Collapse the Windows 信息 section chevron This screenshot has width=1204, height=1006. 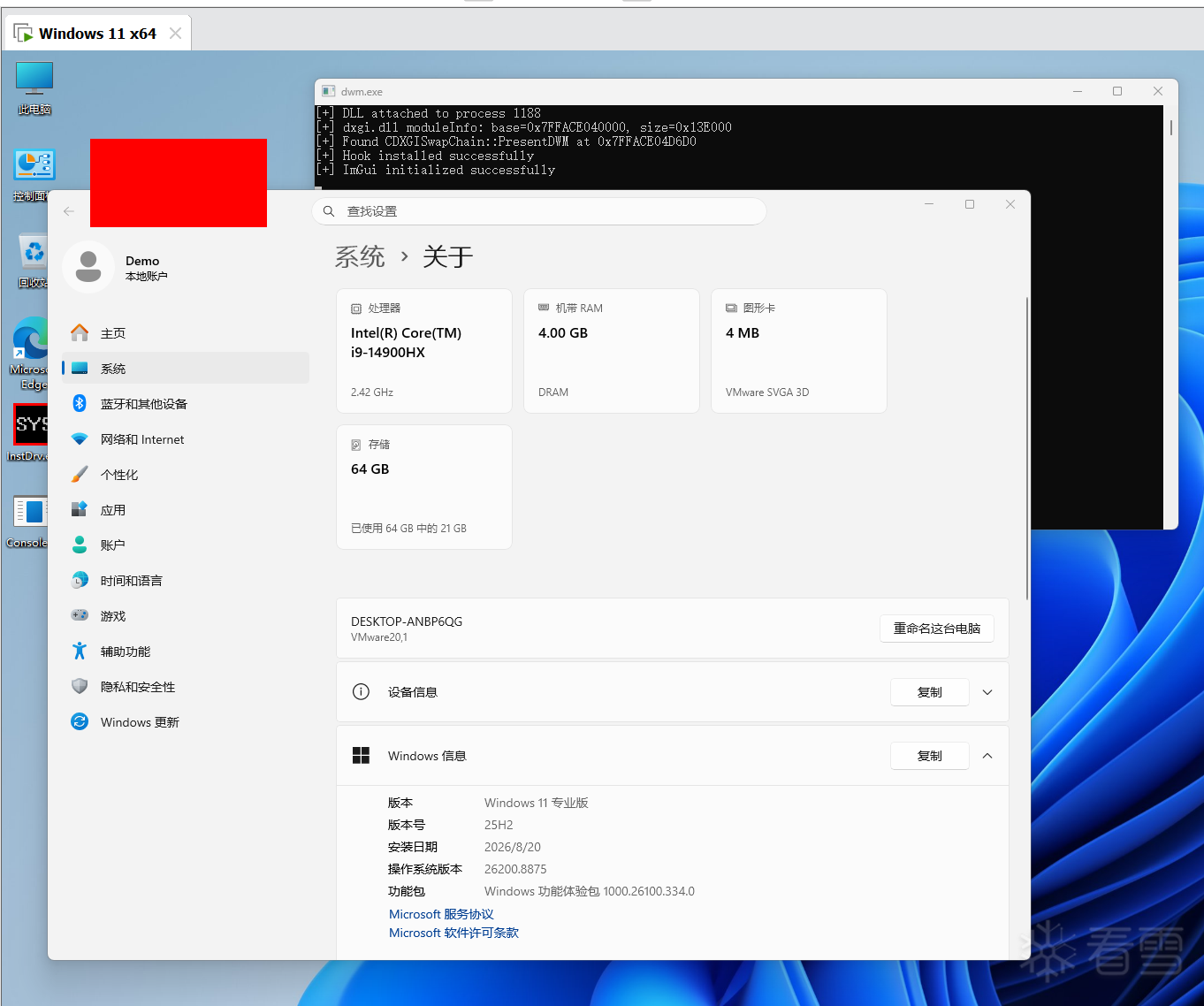987,756
